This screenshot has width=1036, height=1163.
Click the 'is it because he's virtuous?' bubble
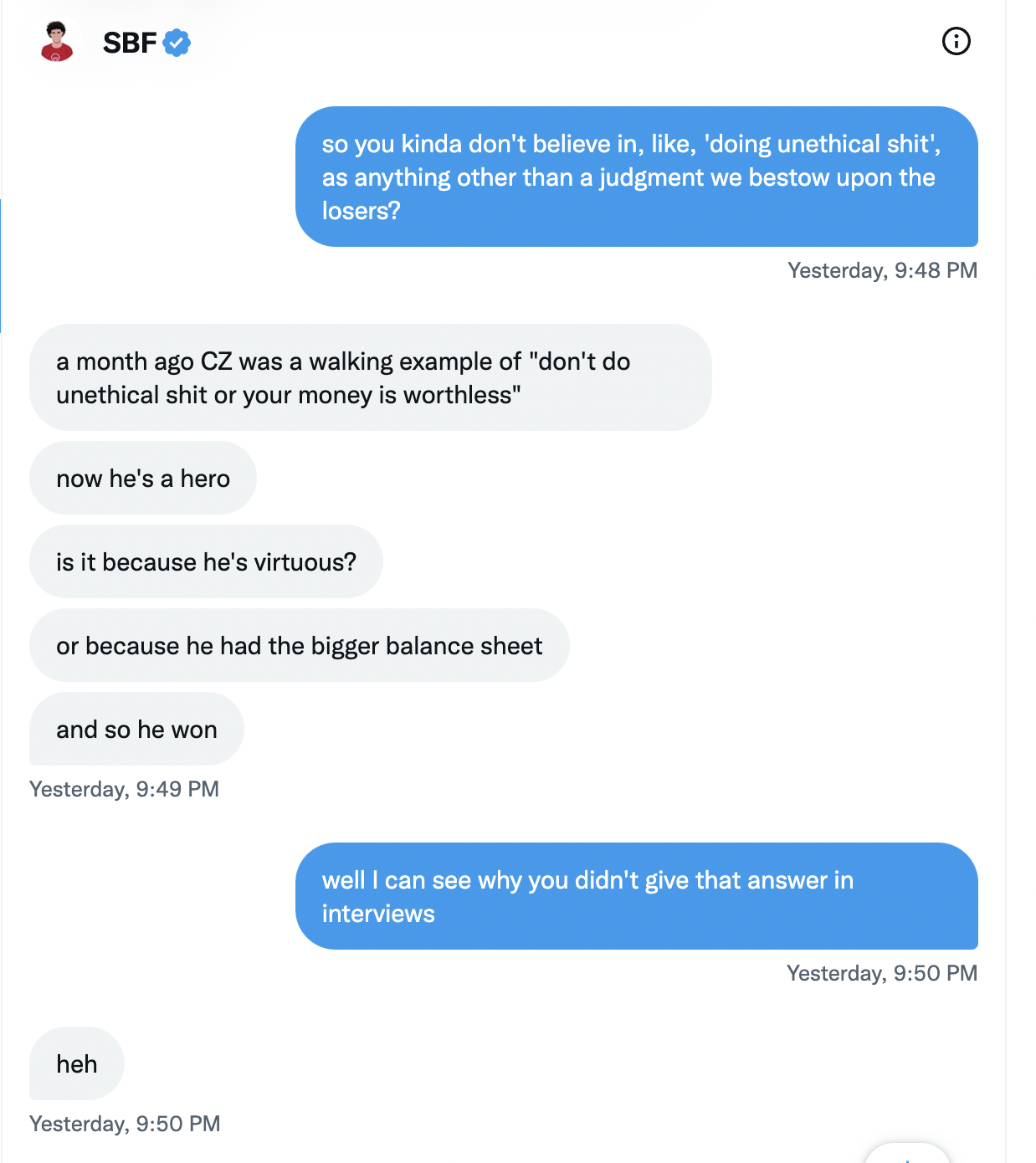206,561
